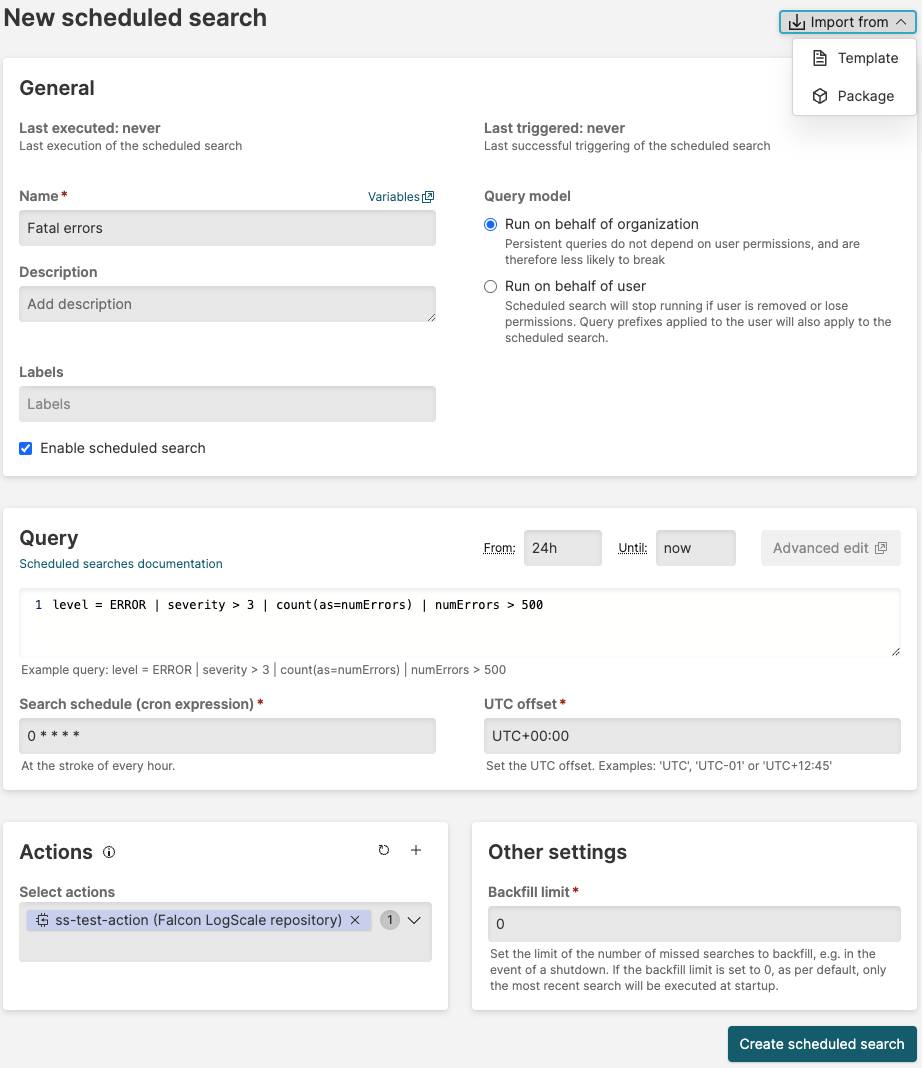Click the Advanced edit button
Screen dimensions: 922x1068
830,548
